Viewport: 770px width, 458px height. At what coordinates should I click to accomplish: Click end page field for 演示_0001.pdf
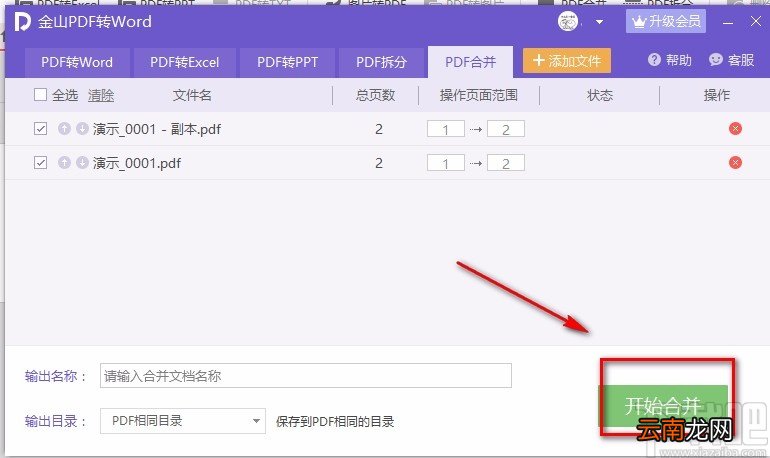(506, 163)
